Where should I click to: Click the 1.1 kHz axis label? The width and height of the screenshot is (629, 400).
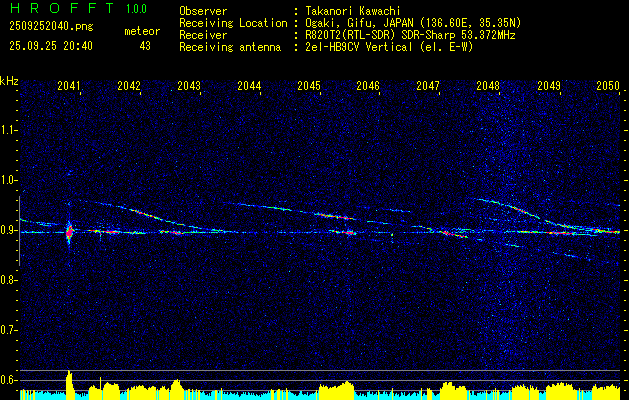[x=8, y=130]
